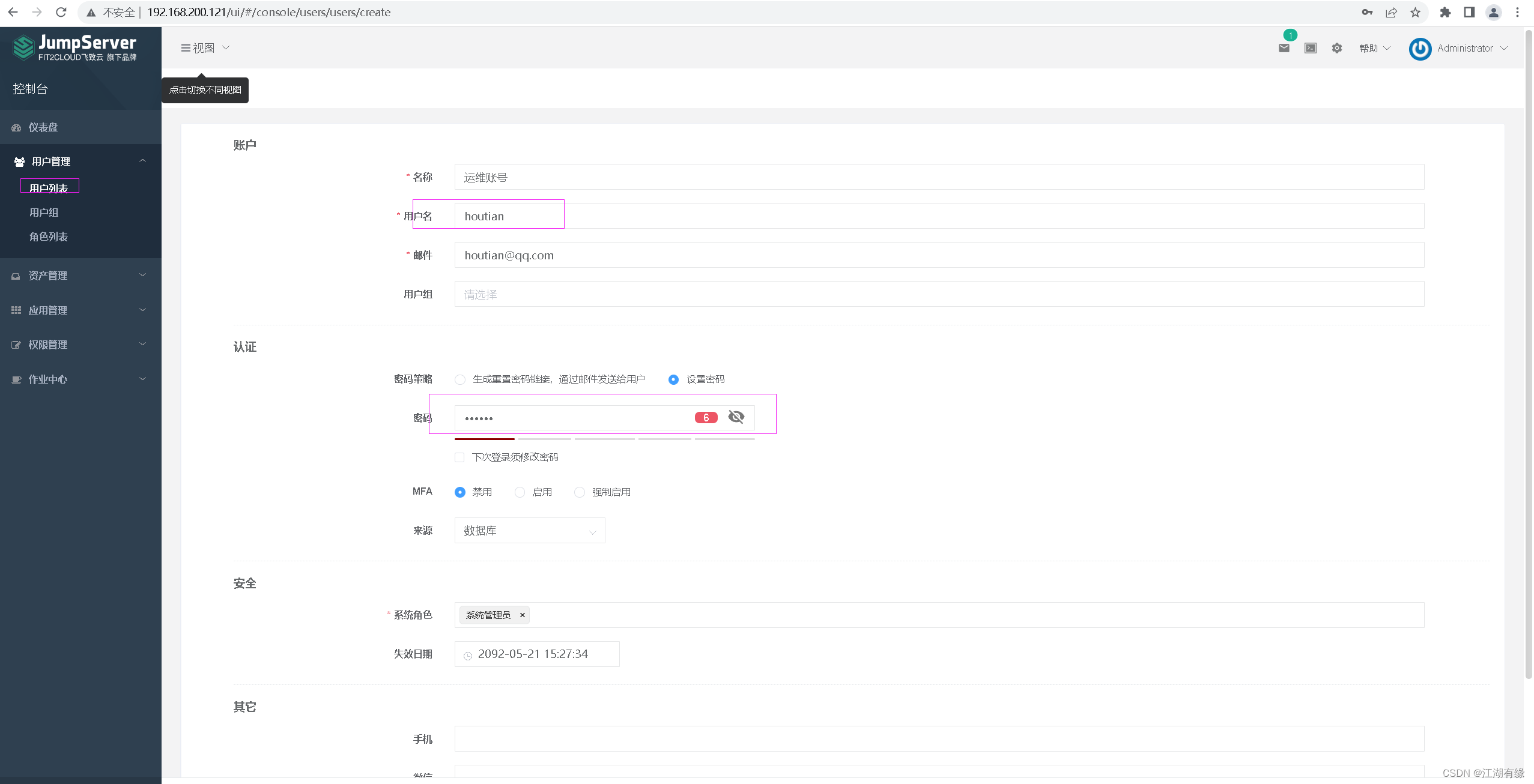Toggle the browser side panel icon
Image resolution: width=1534 pixels, height=784 pixels.
point(1469,12)
